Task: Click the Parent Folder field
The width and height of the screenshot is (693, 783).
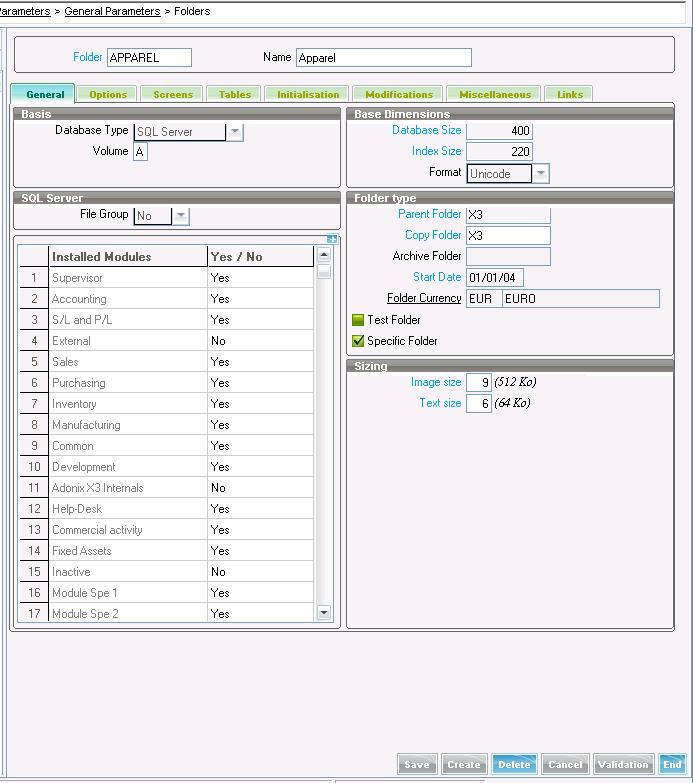Action: pyautogui.click(x=508, y=215)
